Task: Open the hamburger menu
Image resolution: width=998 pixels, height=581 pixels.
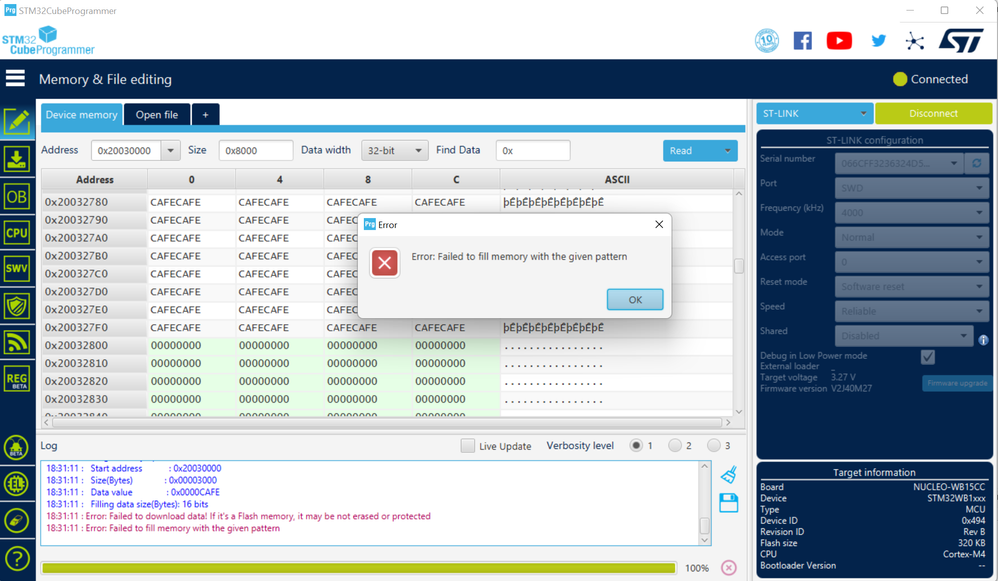Action: 15,78
